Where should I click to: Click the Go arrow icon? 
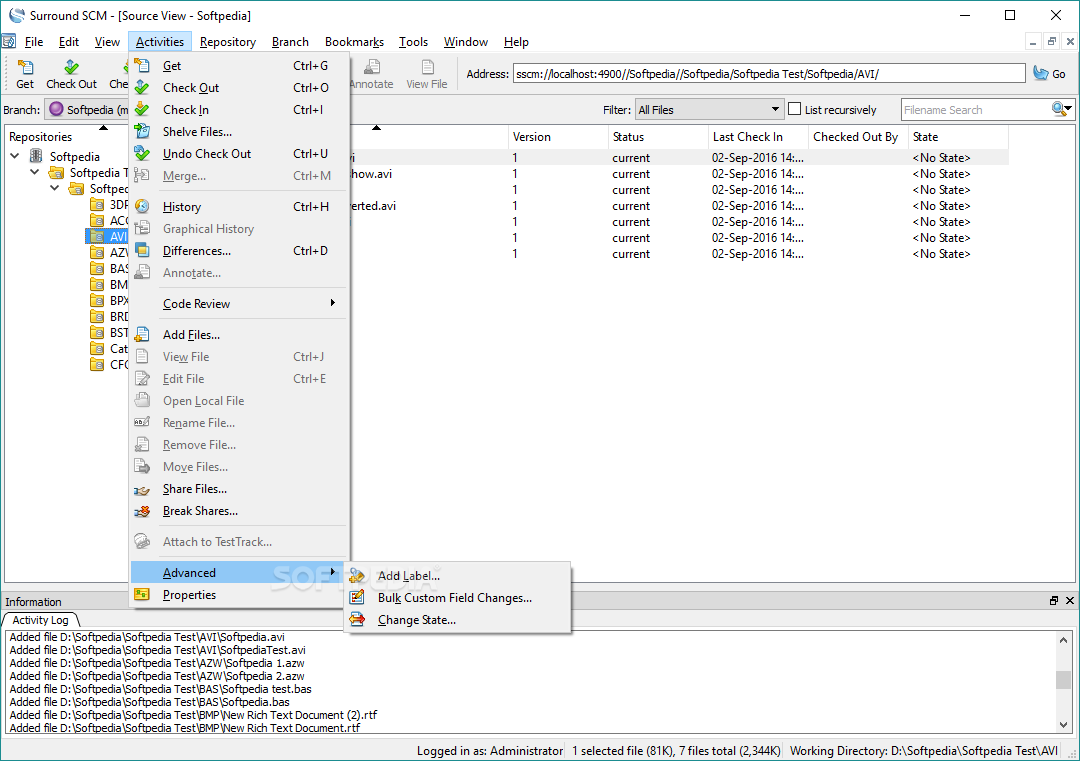[1041, 74]
